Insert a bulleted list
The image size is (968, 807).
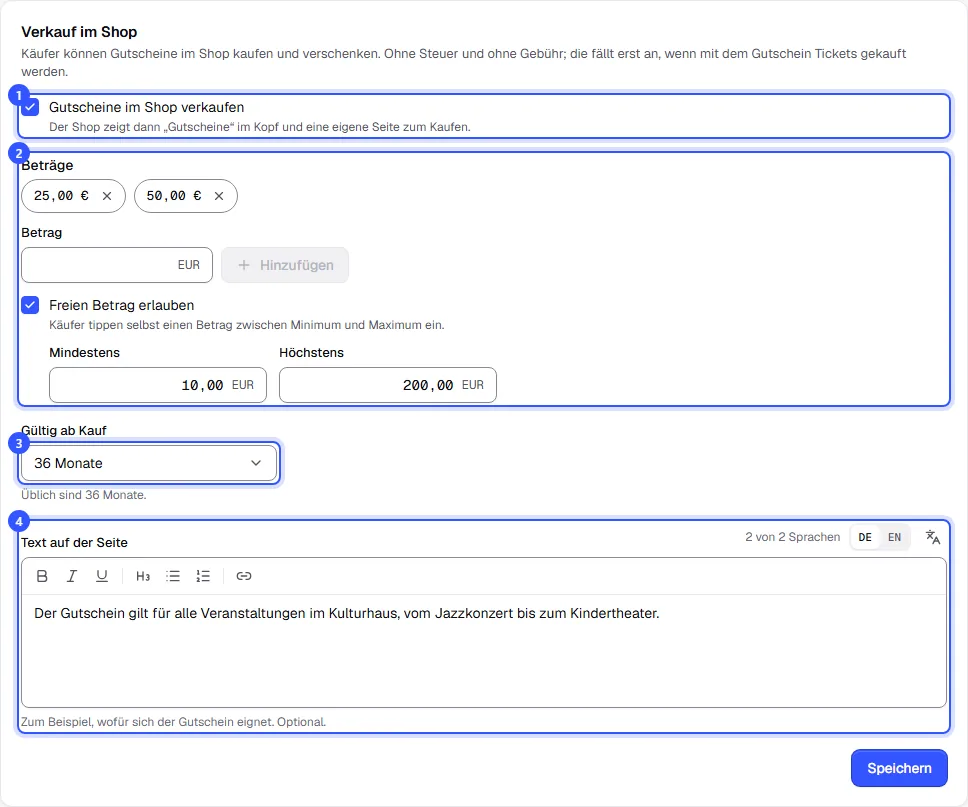pyautogui.click(x=173, y=576)
